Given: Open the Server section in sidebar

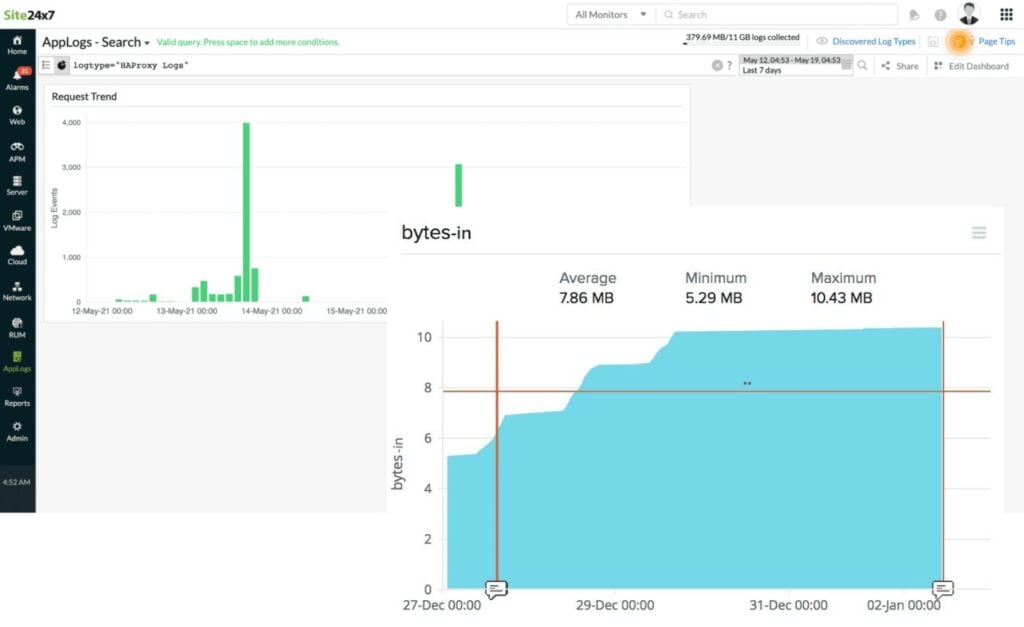Looking at the screenshot, I should pyautogui.click(x=17, y=185).
